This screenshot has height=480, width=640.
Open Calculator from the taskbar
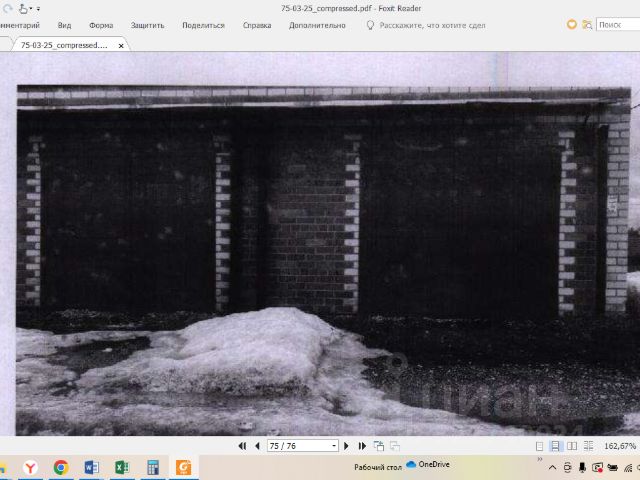153,467
